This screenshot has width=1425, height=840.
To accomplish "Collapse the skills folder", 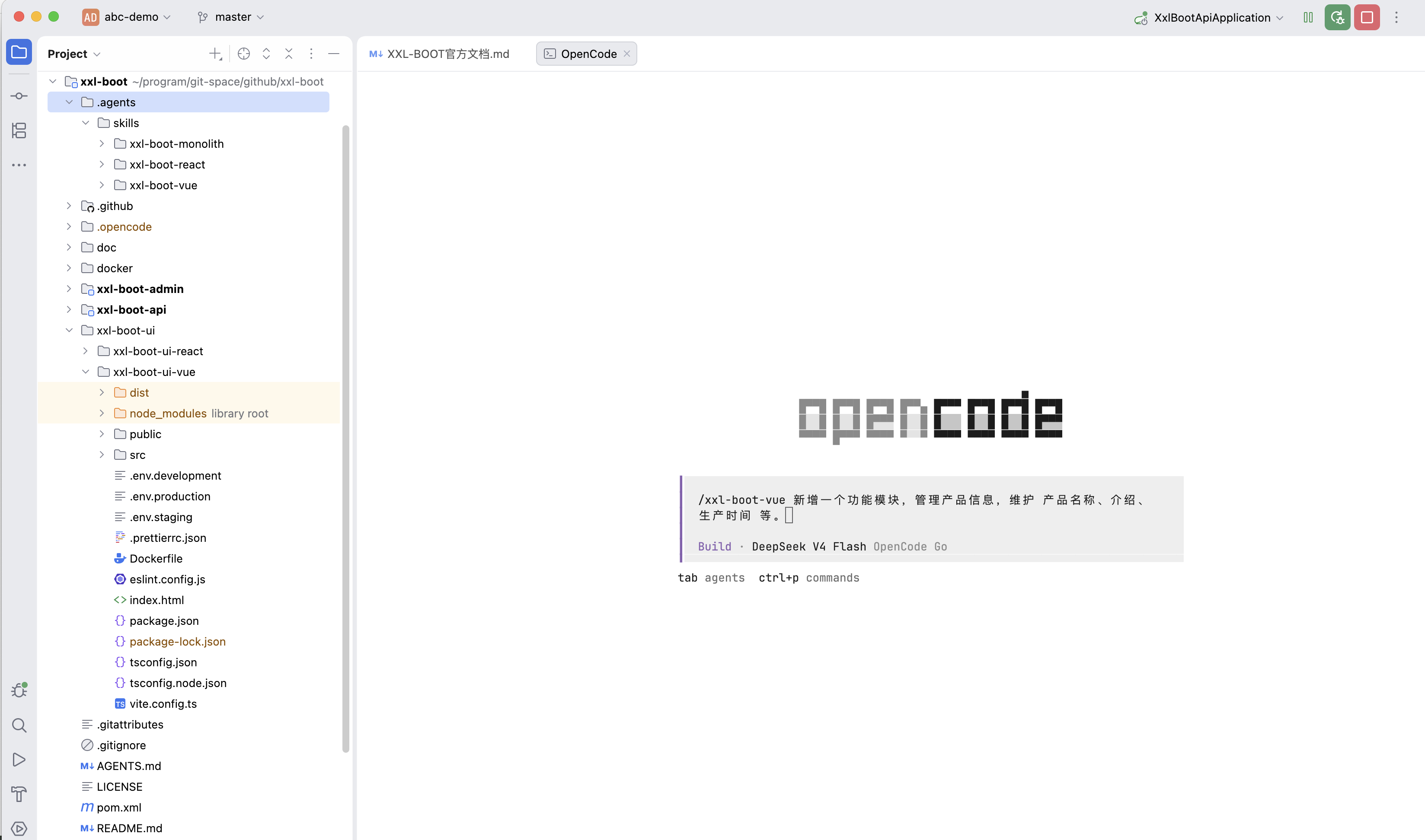I will click(x=86, y=124).
